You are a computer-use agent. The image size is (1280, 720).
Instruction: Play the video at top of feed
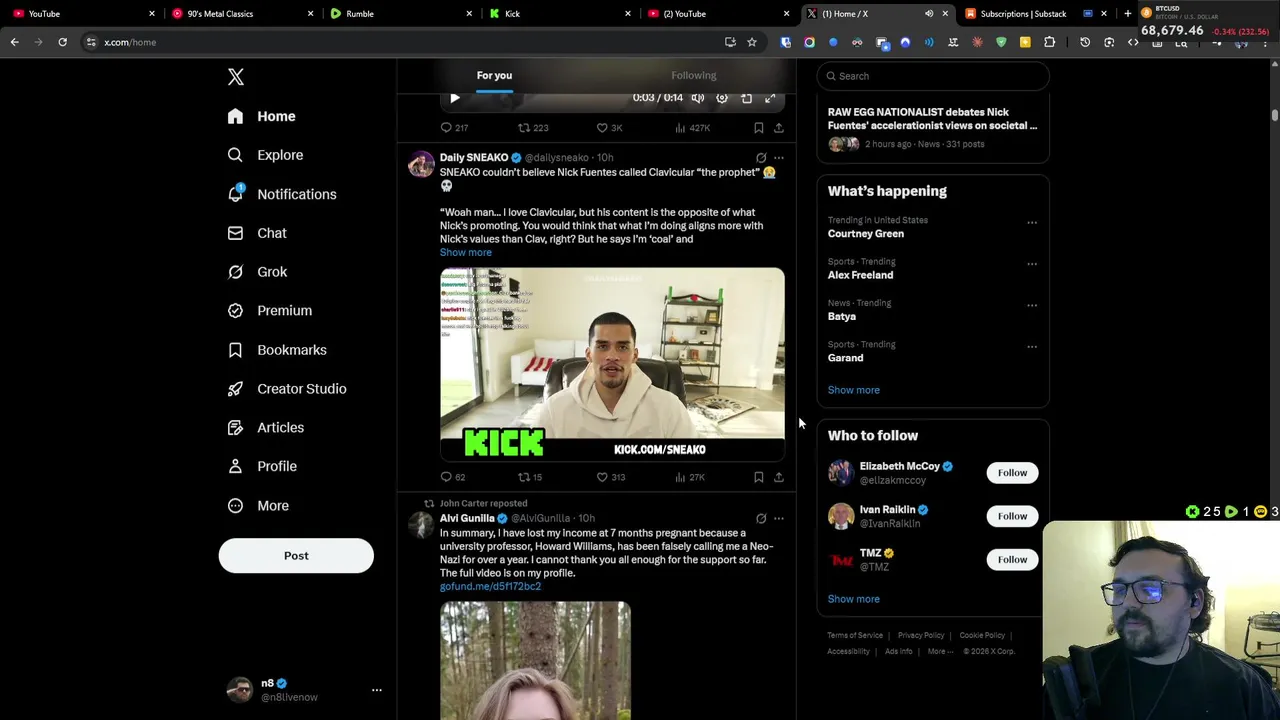(x=455, y=98)
